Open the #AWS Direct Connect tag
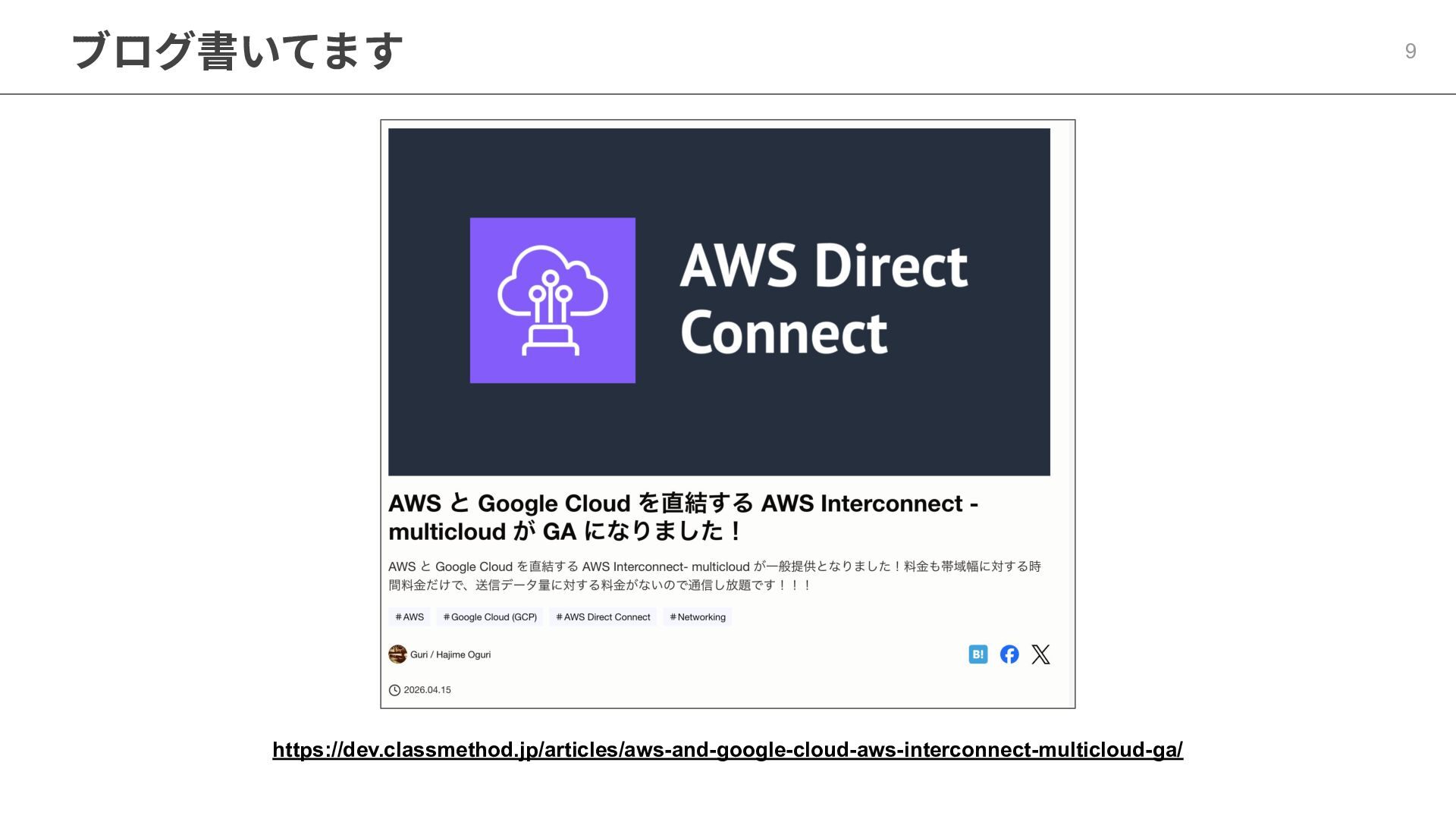1456x819 pixels. (x=603, y=617)
